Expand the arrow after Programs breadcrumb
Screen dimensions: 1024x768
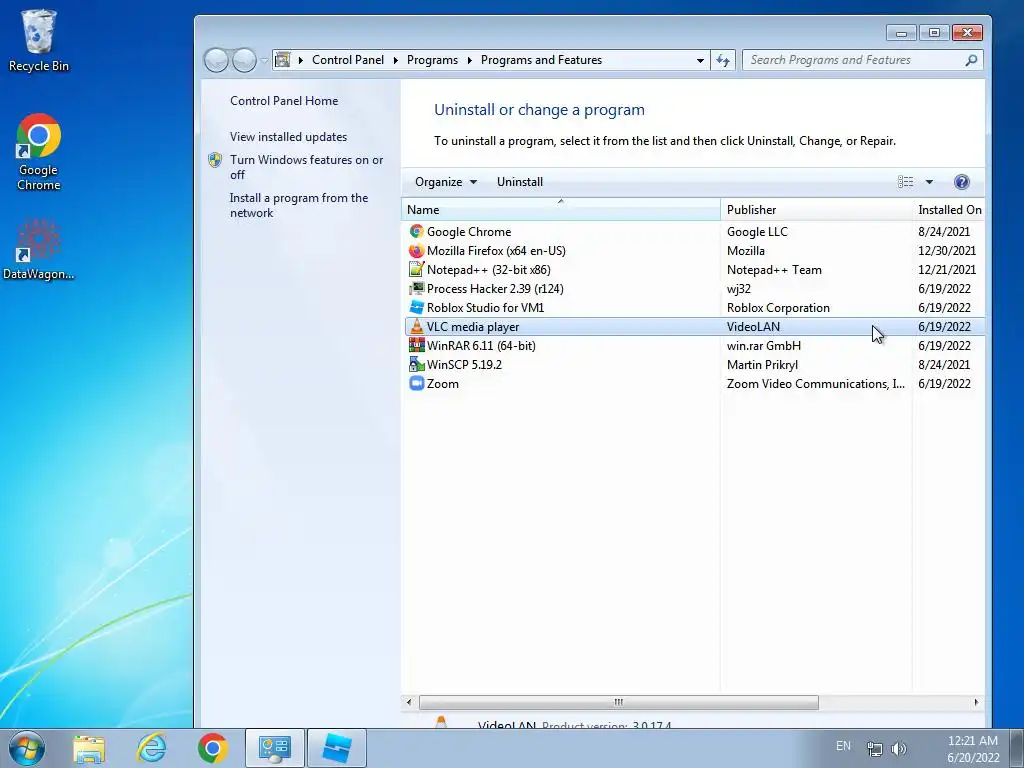tap(470, 60)
